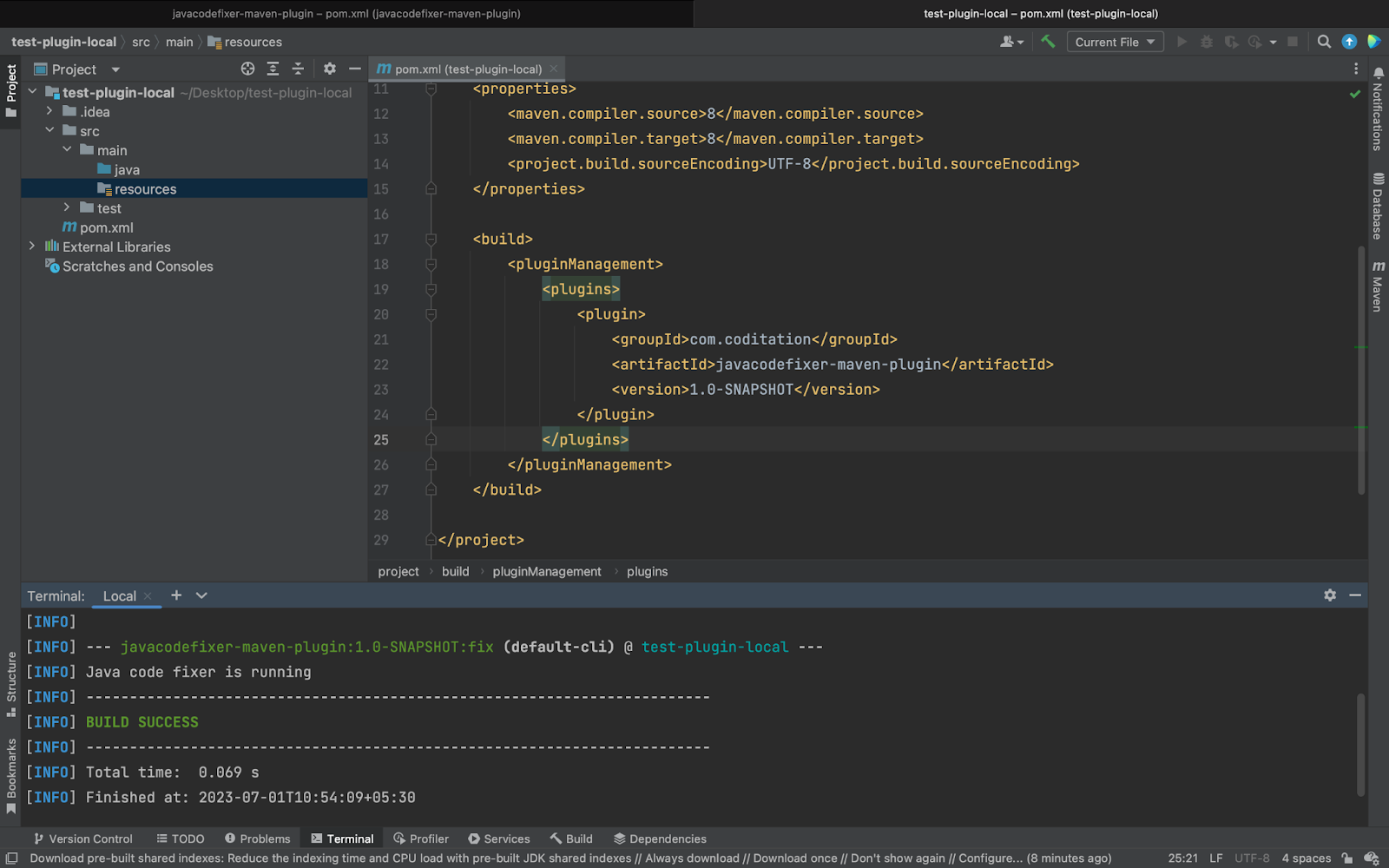This screenshot has width=1389, height=868.
Task: Click the Debug bug icon
Action: click(x=1207, y=42)
